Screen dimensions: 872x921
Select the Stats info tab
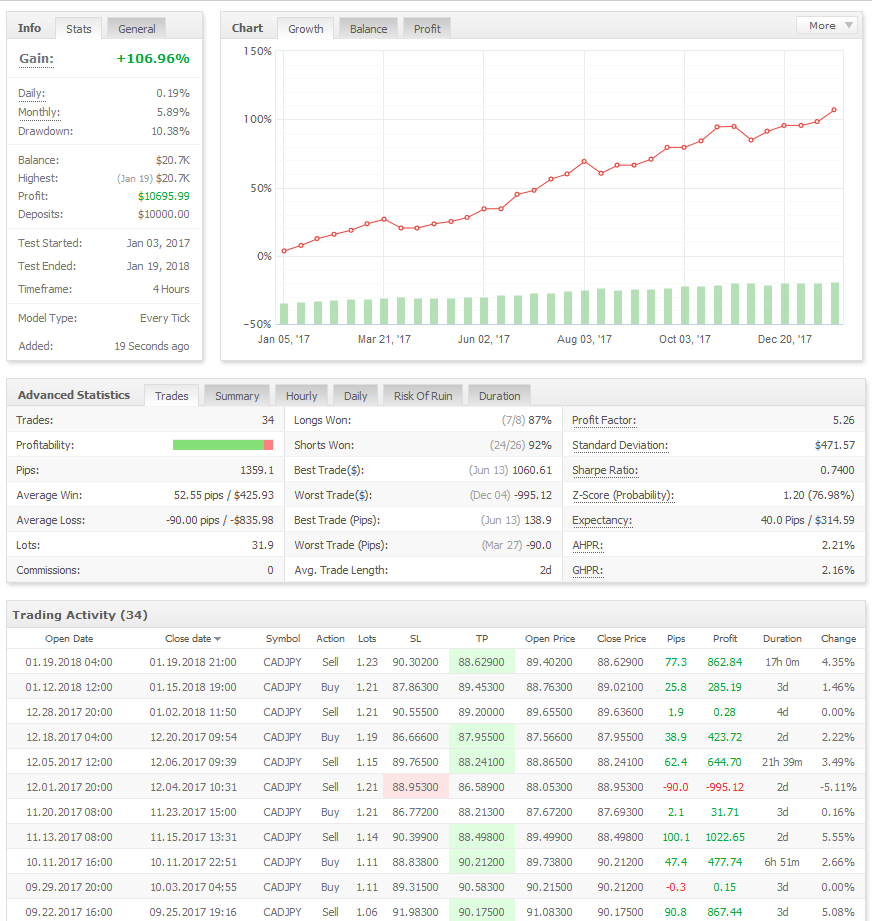(78, 29)
